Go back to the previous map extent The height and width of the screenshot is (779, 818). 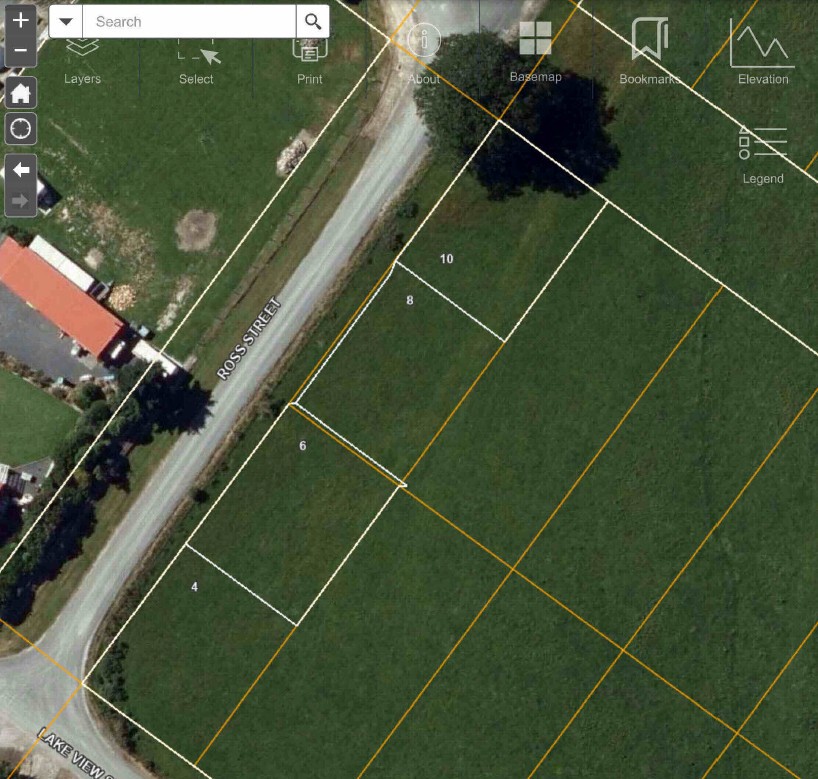21,170
